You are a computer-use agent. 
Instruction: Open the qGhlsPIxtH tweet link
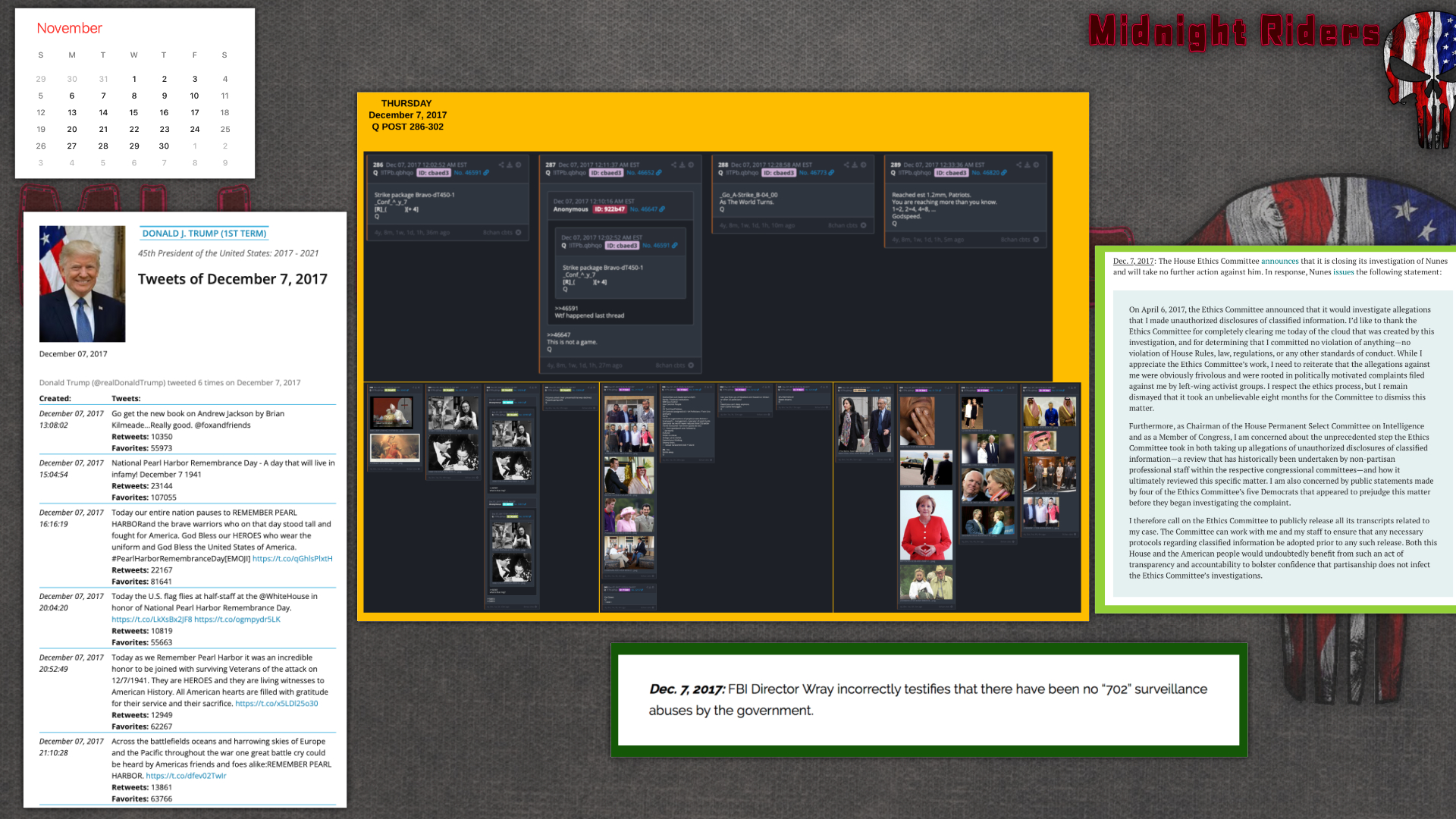point(292,559)
